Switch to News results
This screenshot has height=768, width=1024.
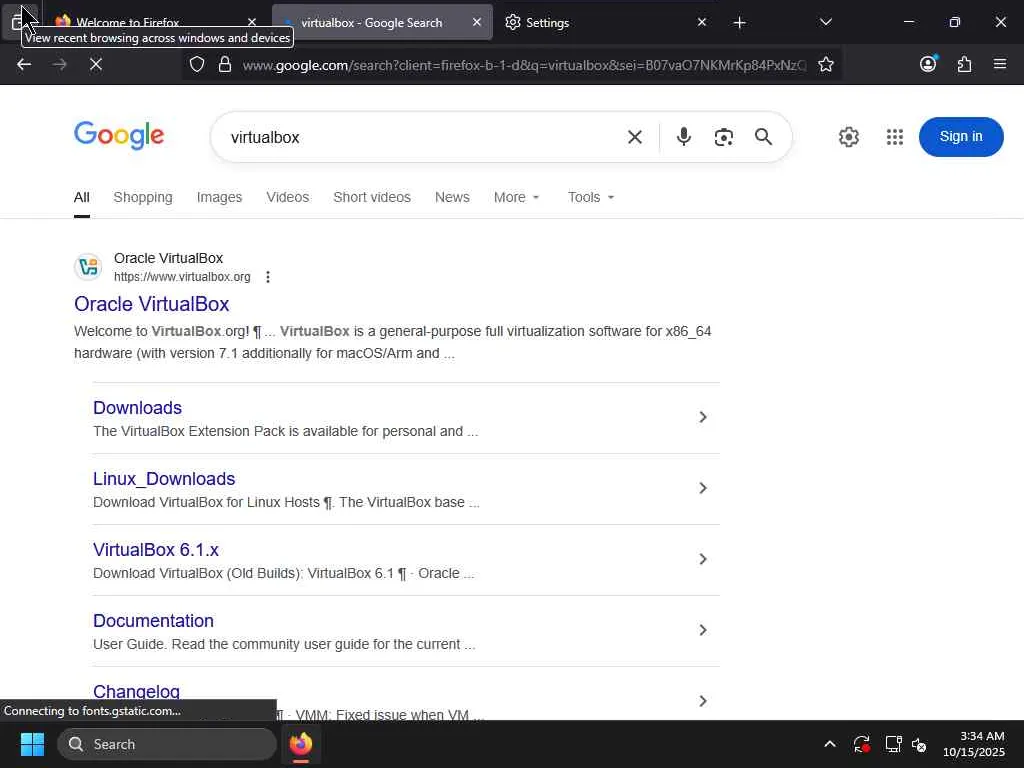tap(452, 197)
